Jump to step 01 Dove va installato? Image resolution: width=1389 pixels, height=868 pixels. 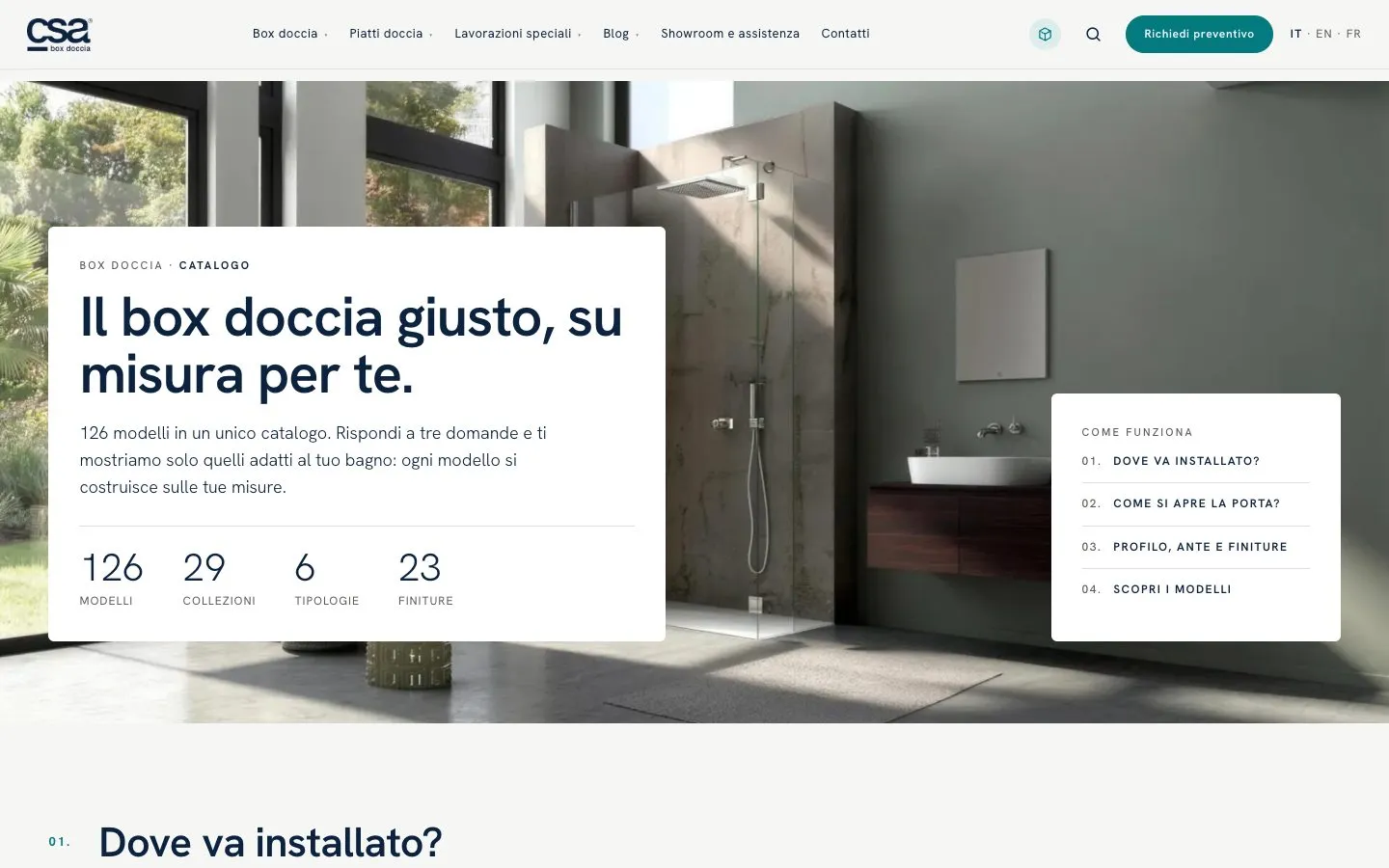[x=1195, y=461]
